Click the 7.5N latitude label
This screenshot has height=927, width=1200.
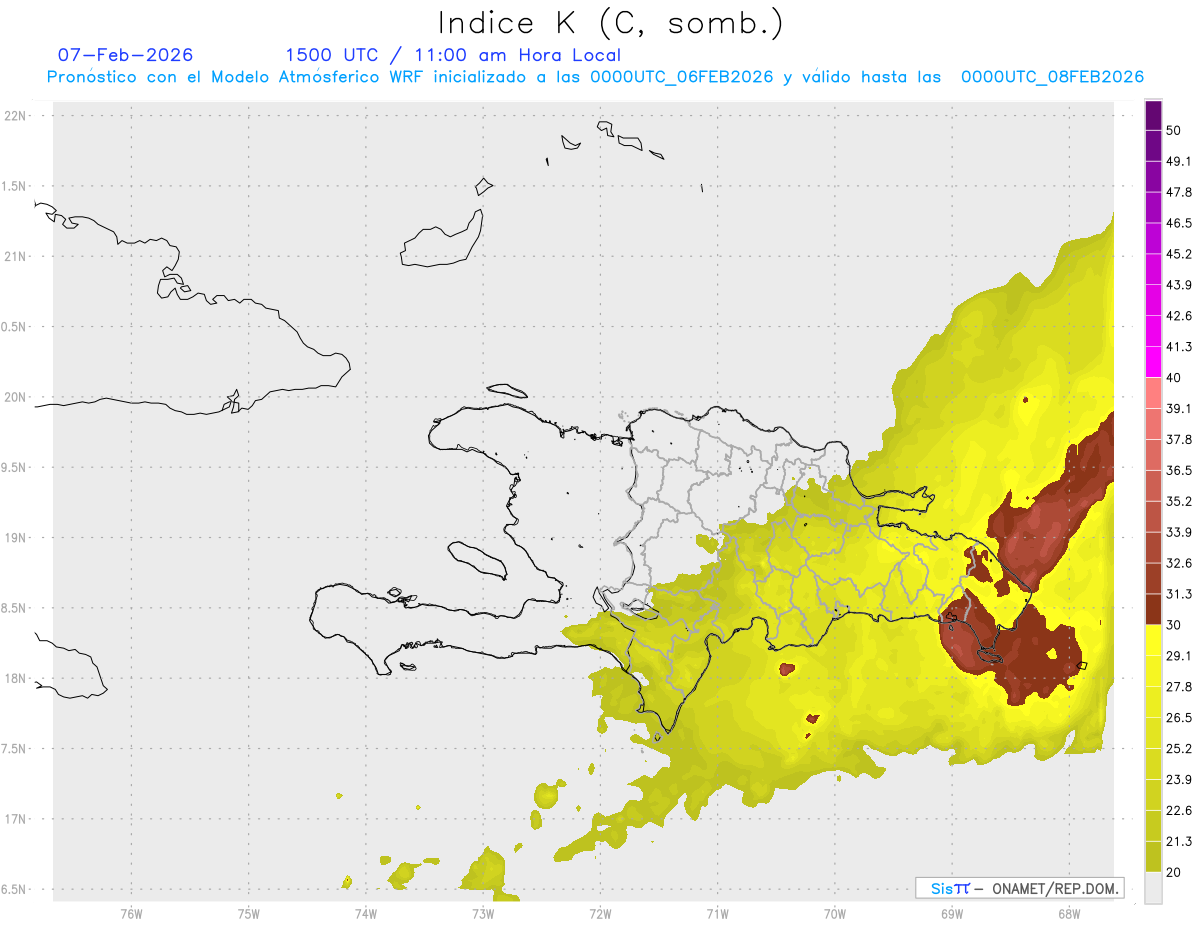click(15, 749)
